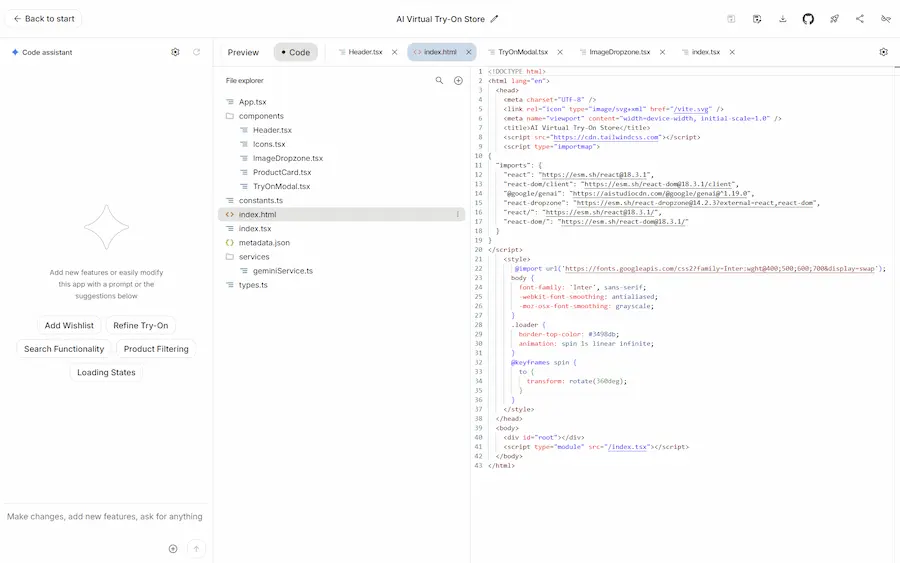Image resolution: width=900 pixels, height=563 pixels.
Task: Open the index.html row options menu
Action: [457, 215]
